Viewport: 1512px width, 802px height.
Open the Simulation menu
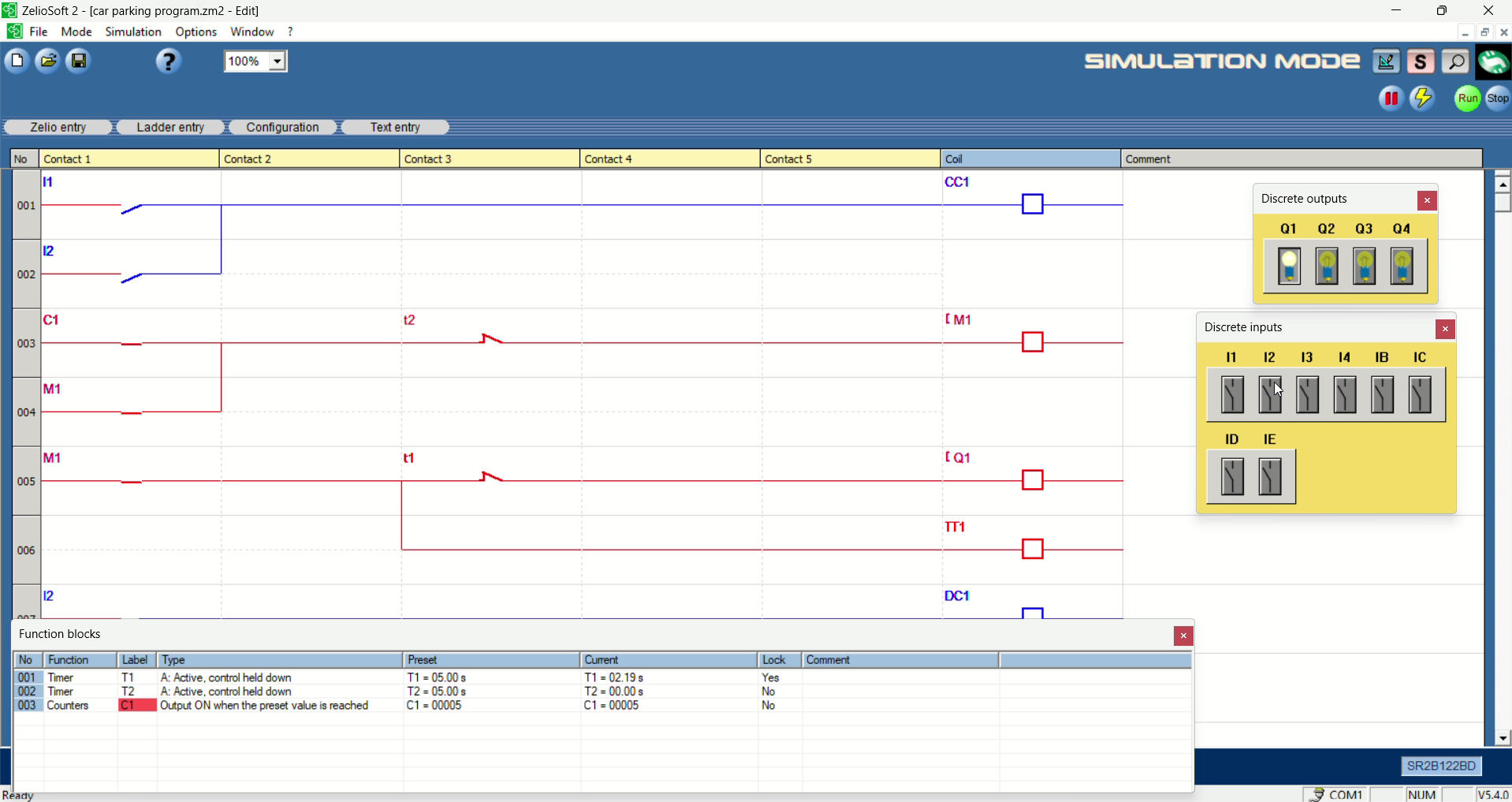tap(133, 32)
